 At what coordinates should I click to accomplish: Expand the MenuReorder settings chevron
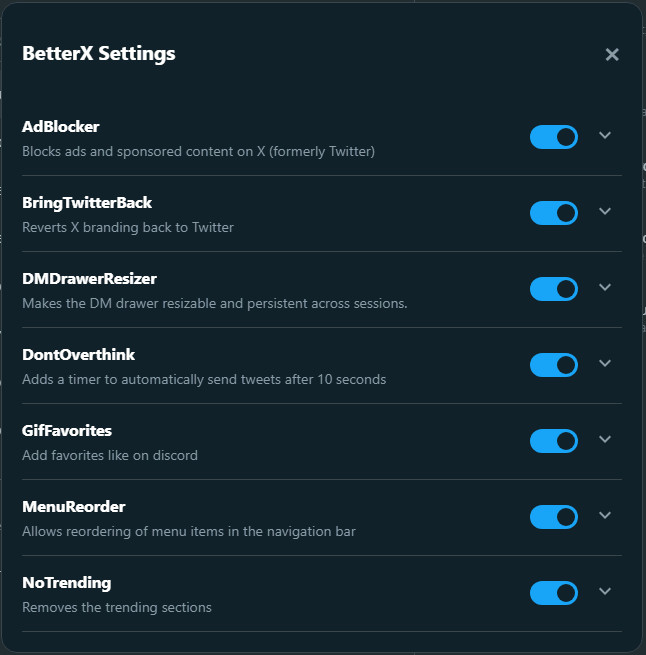[x=604, y=515]
